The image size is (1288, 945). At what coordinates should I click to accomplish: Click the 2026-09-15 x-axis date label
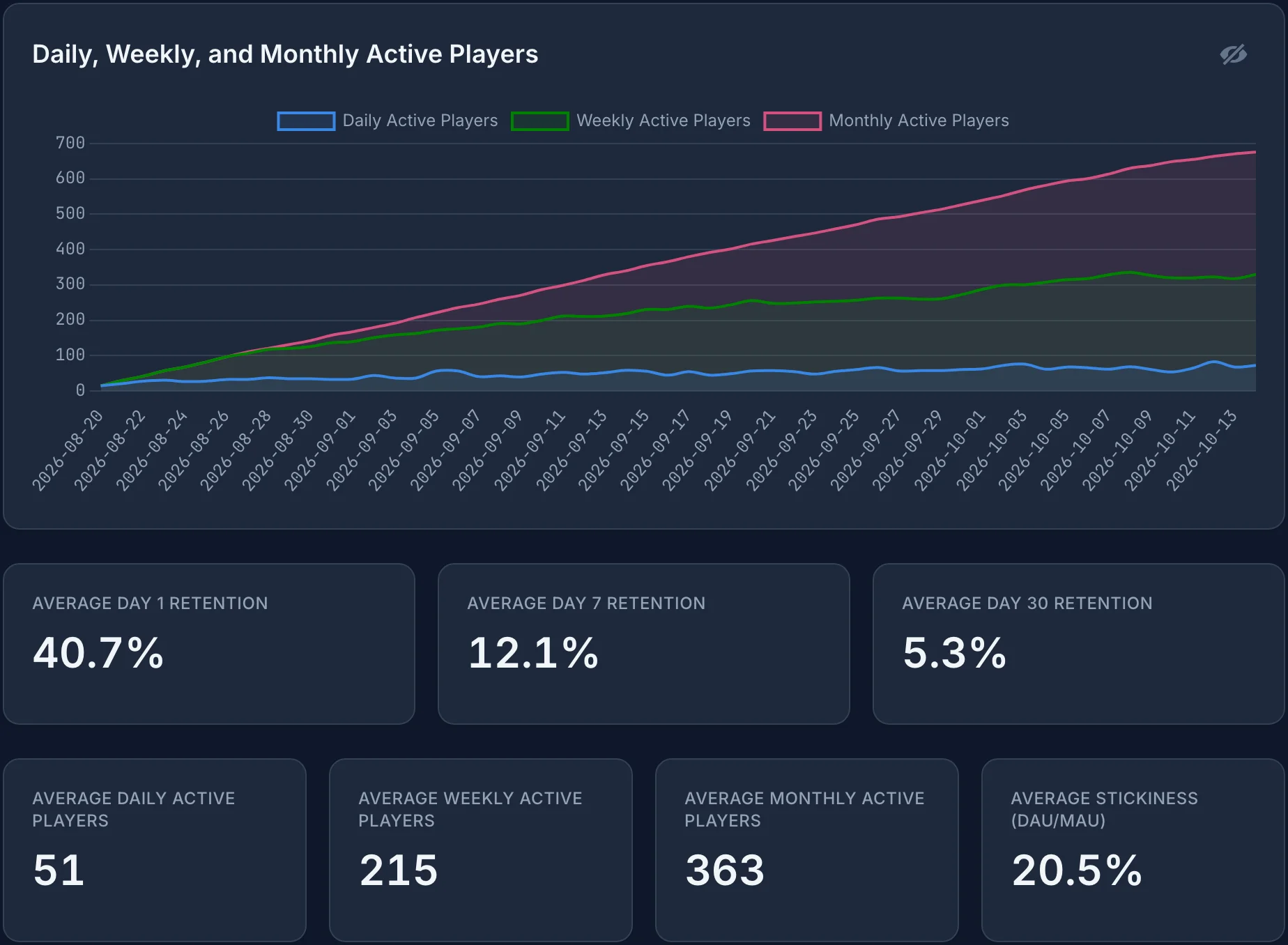click(x=614, y=451)
